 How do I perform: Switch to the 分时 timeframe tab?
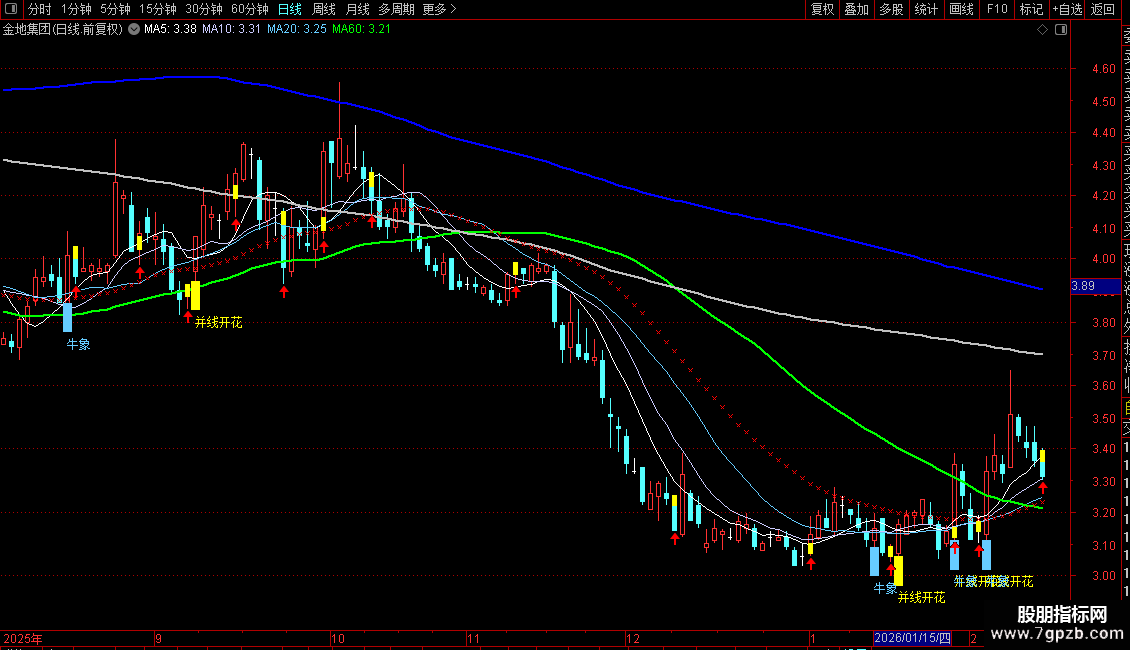click(x=40, y=9)
